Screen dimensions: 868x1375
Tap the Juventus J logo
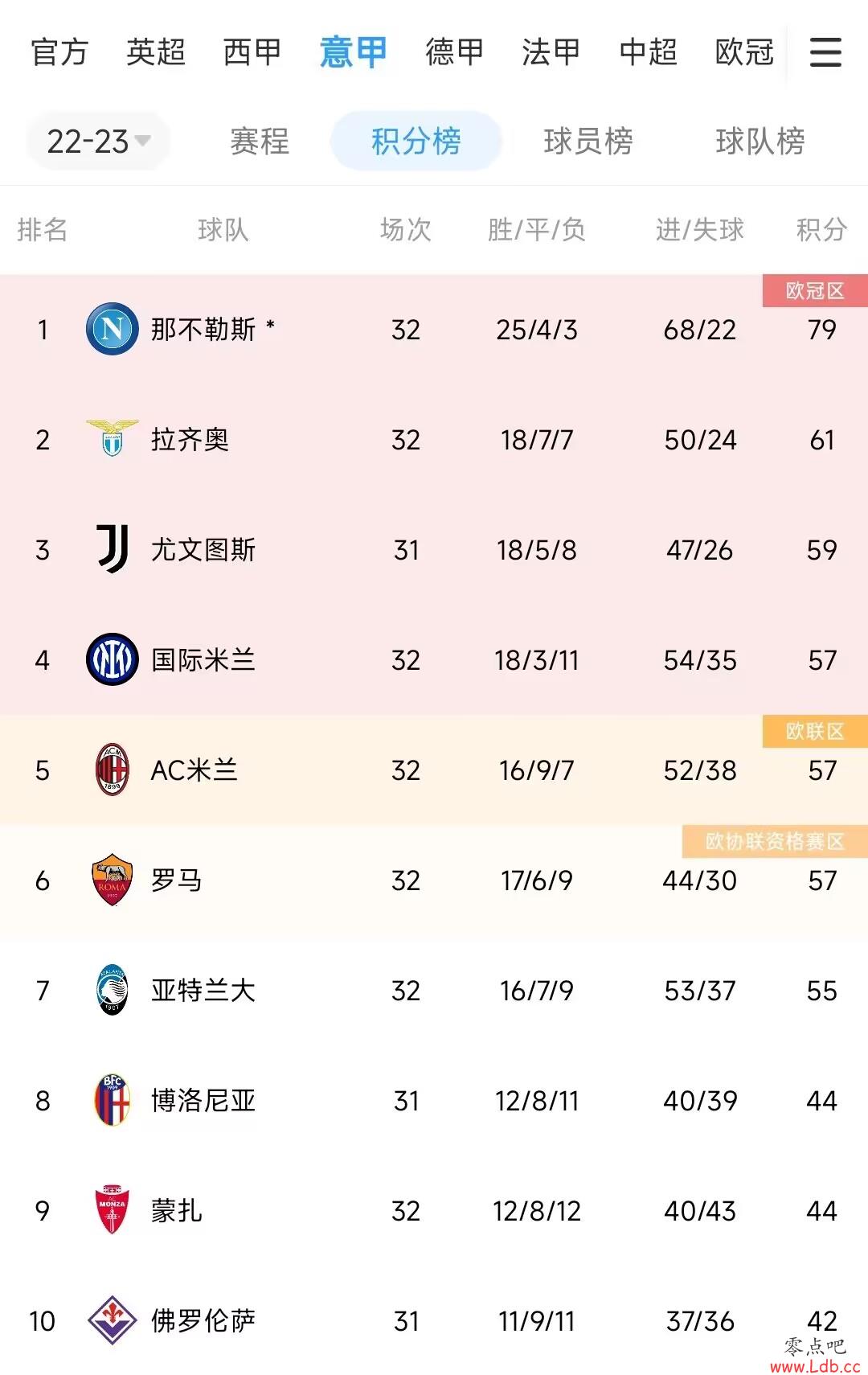point(113,549)
